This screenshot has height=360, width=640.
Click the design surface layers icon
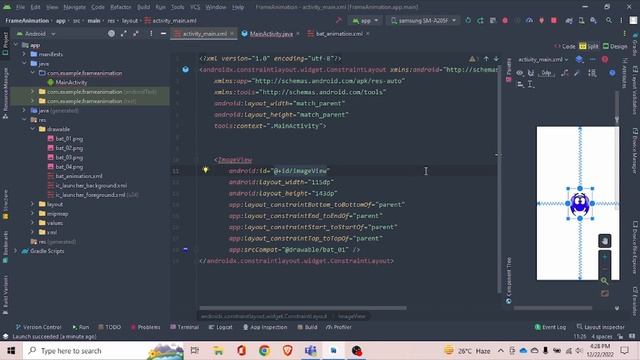(579, 60)
